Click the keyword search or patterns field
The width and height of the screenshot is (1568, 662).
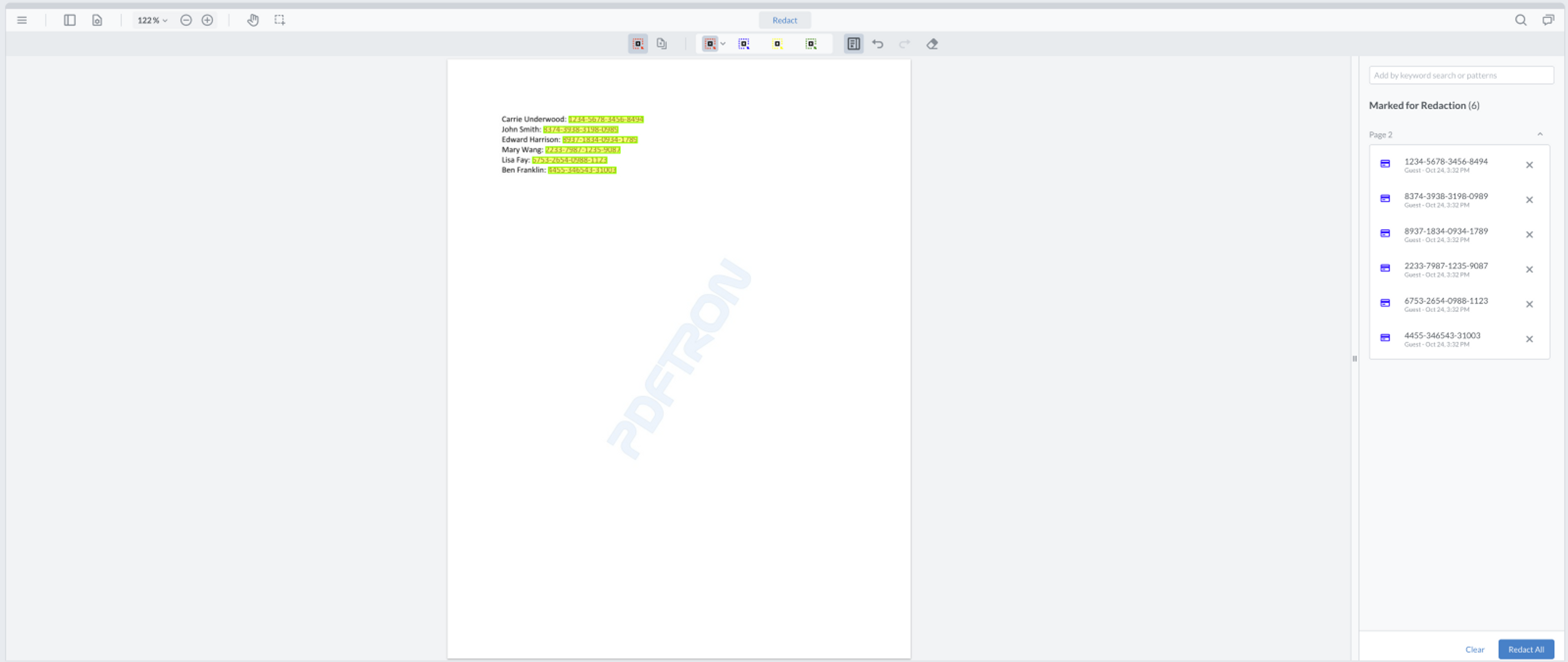point(1460,76)
